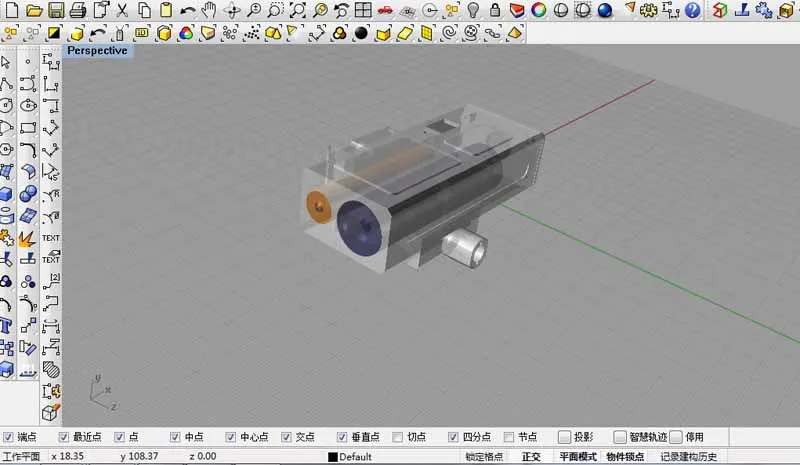Click the black sphere icon in second toolbar

point(361,34)
